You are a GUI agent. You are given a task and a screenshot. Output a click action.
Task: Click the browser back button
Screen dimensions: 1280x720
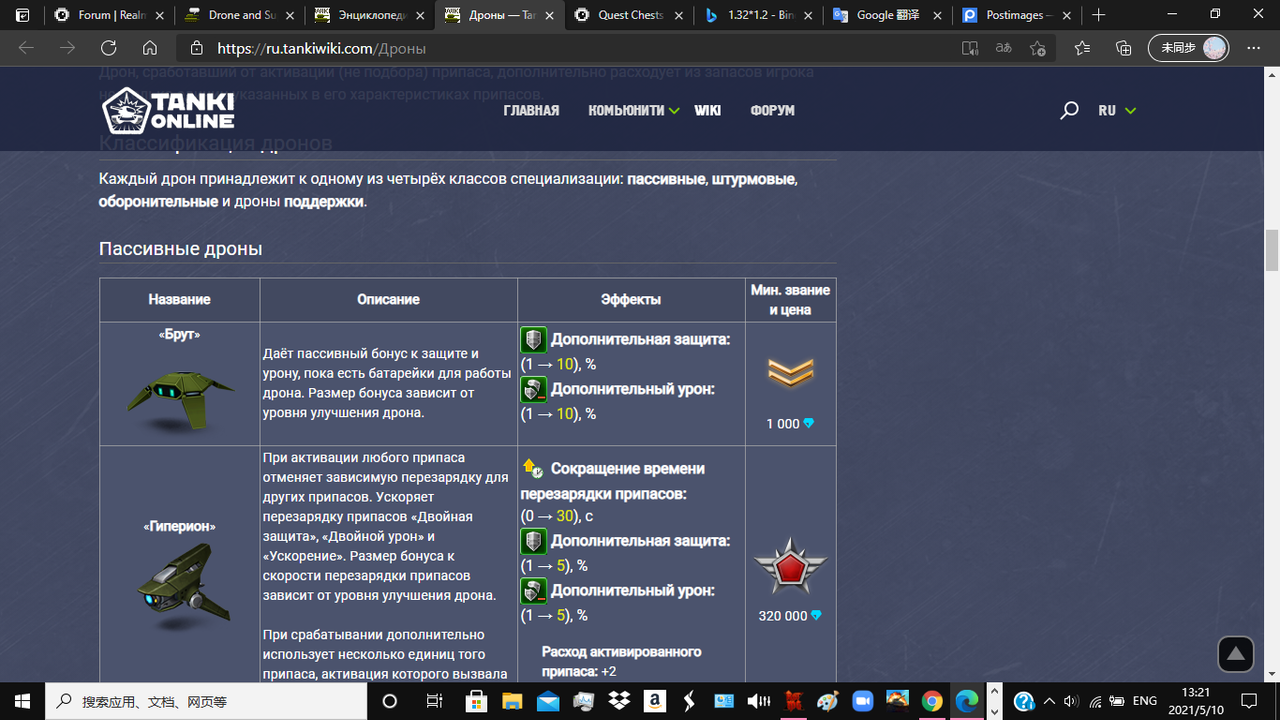26,48
